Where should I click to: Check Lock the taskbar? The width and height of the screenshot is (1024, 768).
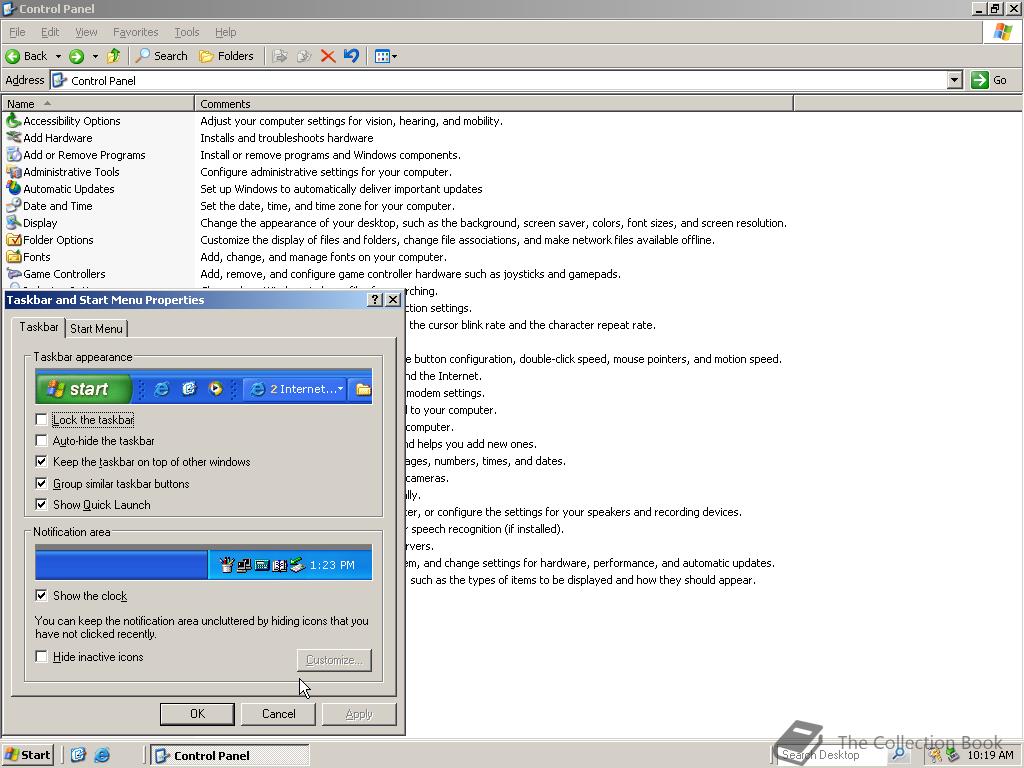click(41, 420)
